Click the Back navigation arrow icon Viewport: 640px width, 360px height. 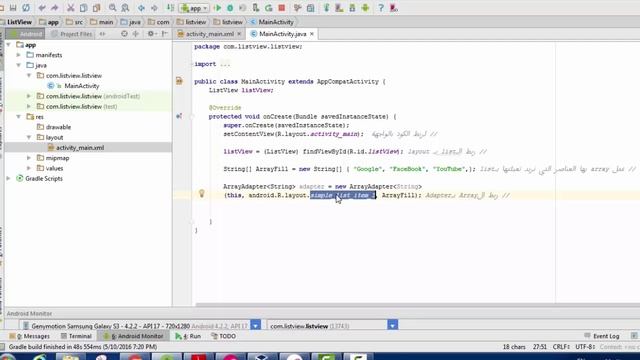point(141,8)
